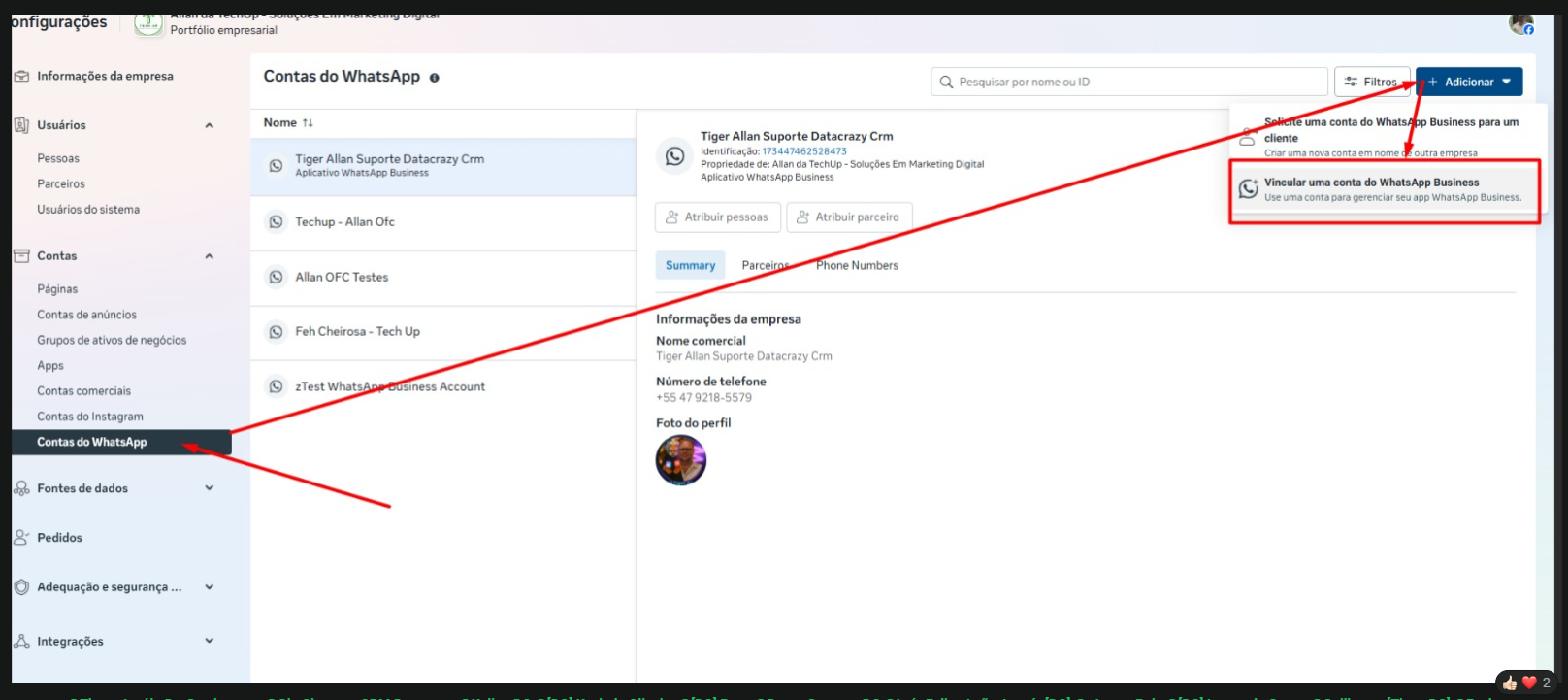
Task: Open Contas comerciais
Action: (83, 391)
